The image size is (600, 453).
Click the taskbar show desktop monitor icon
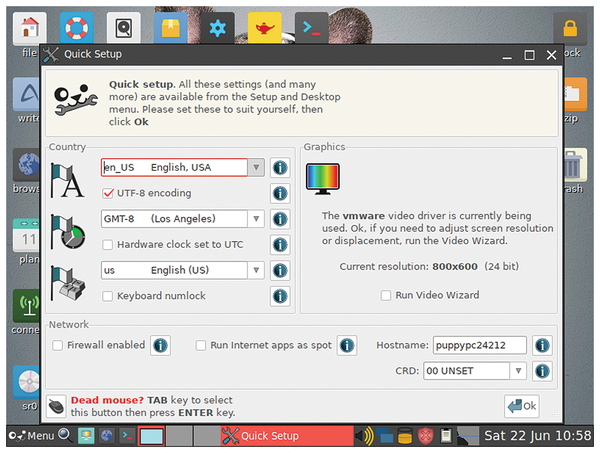pos(86,436)
